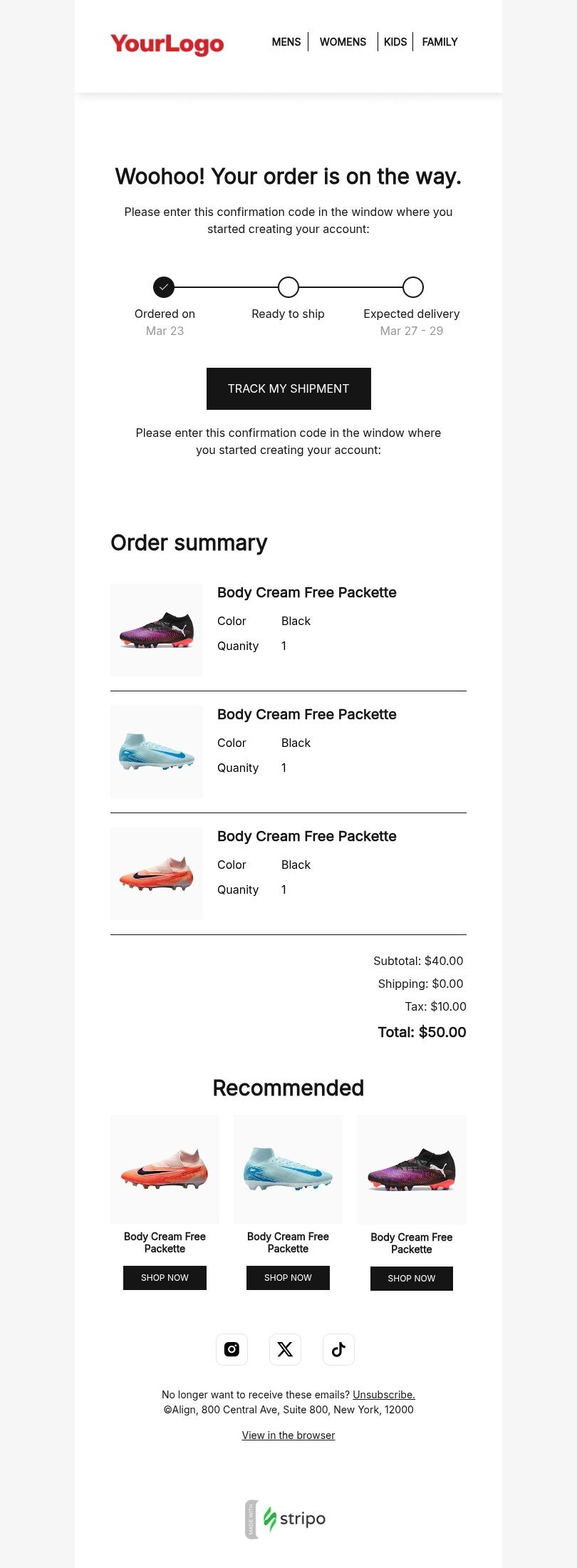577x1568 pixels.
Task: Click the Ready to ship step circle
Action: click(x=288, y=287)
